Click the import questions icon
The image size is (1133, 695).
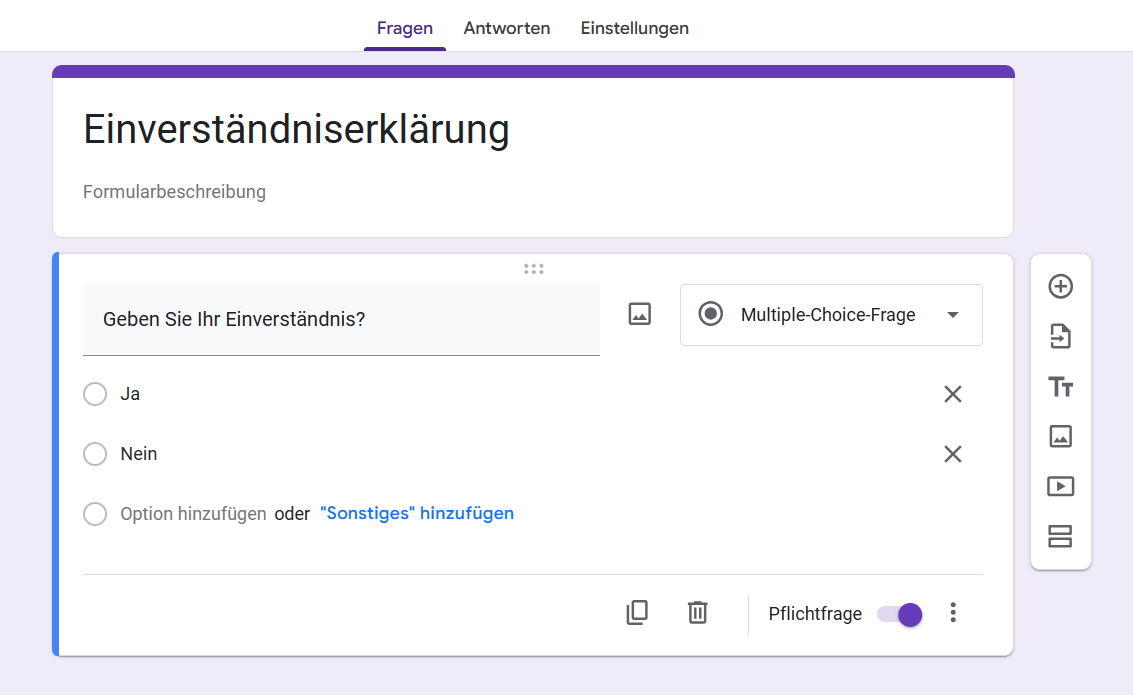coord(1060,337)
